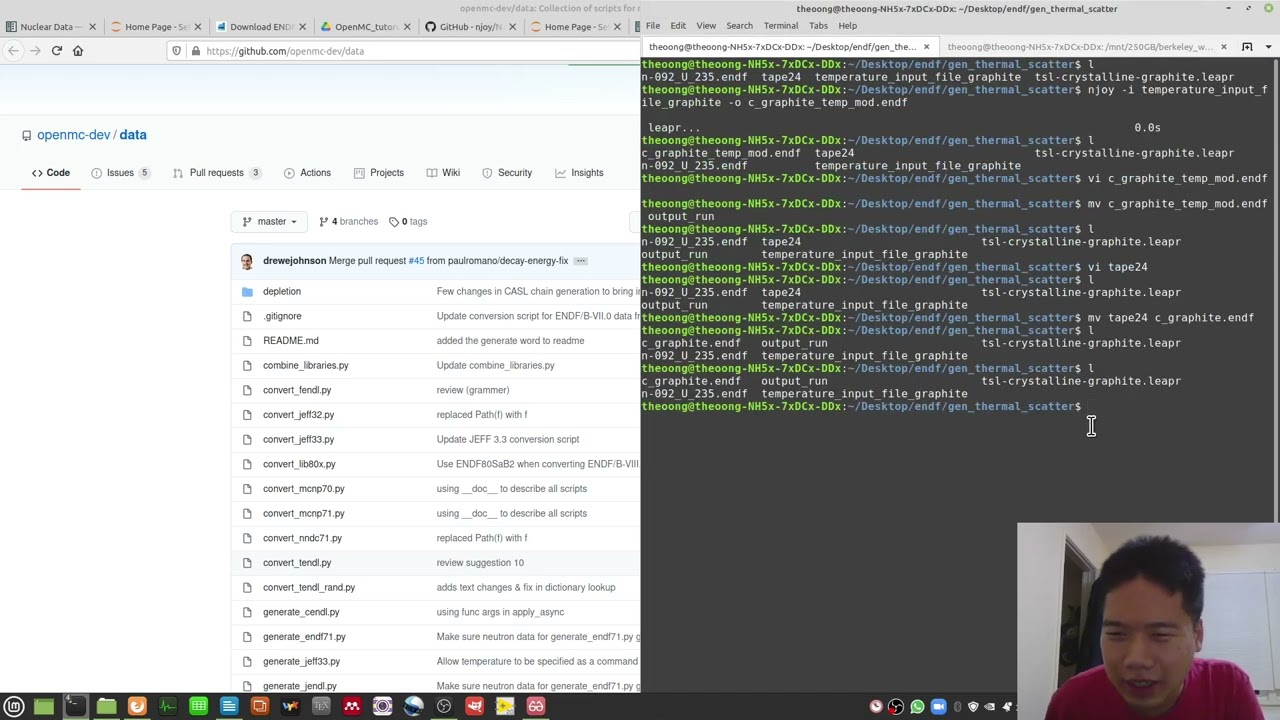Switch to the berkeley terminal tab
Viewport: 1280px width, 720px height.
(x=1080, y=47)
